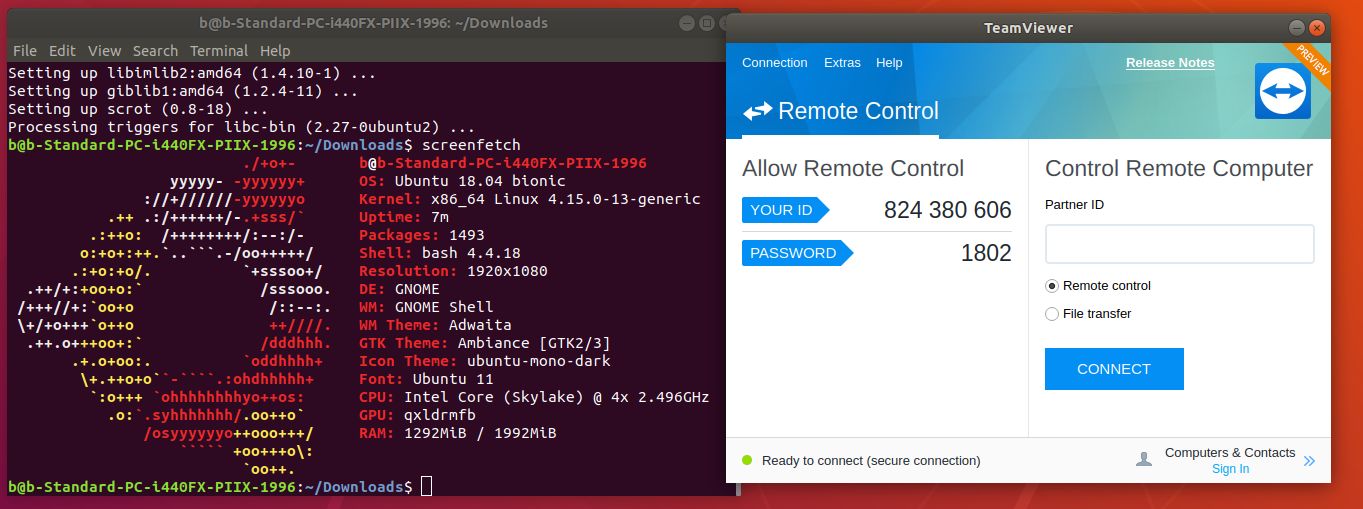Select the File transfer radio button
This screenshot has width=1363, height=509.
click(1051, 314)
